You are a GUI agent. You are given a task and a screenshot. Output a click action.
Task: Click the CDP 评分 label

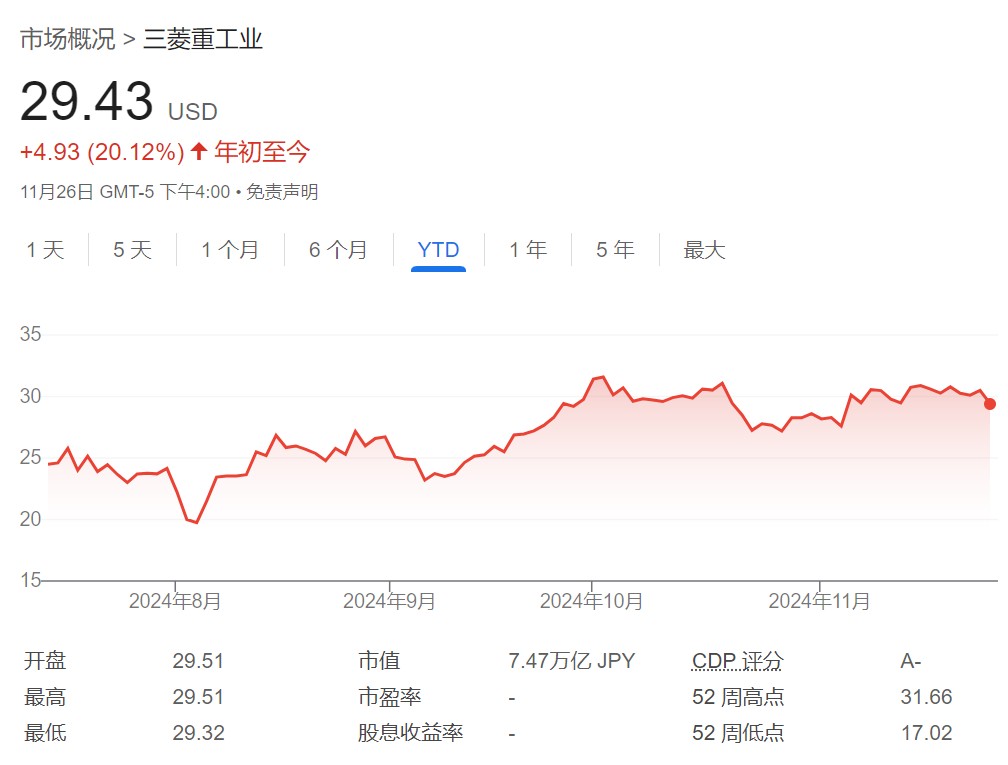pyautogui.click(x=738, y=661)
